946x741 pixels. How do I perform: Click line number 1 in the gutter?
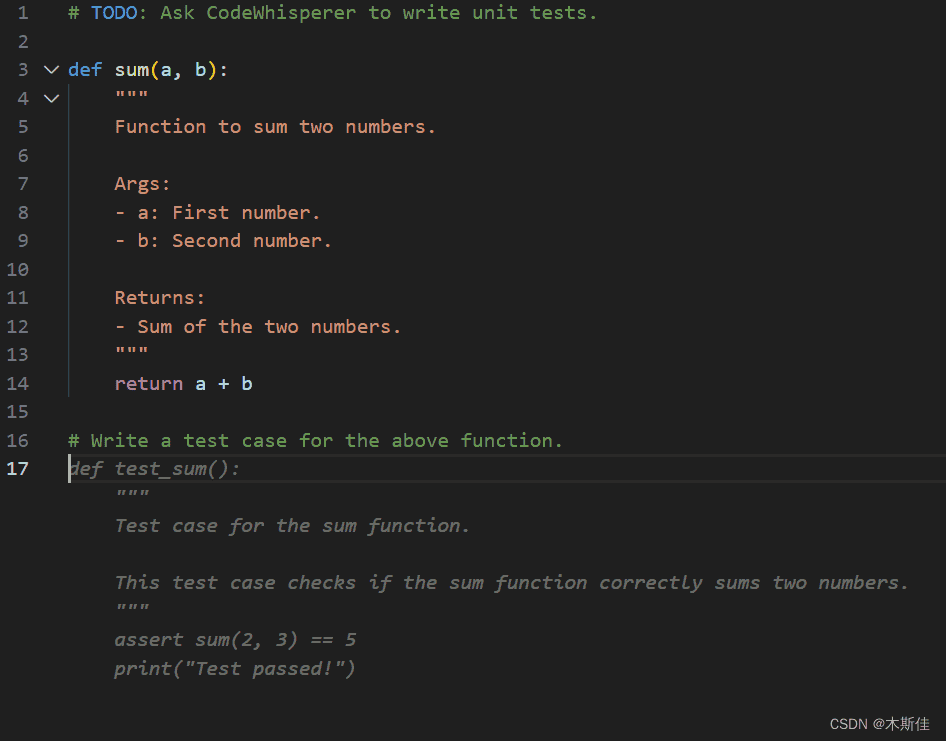pos(23,13)
